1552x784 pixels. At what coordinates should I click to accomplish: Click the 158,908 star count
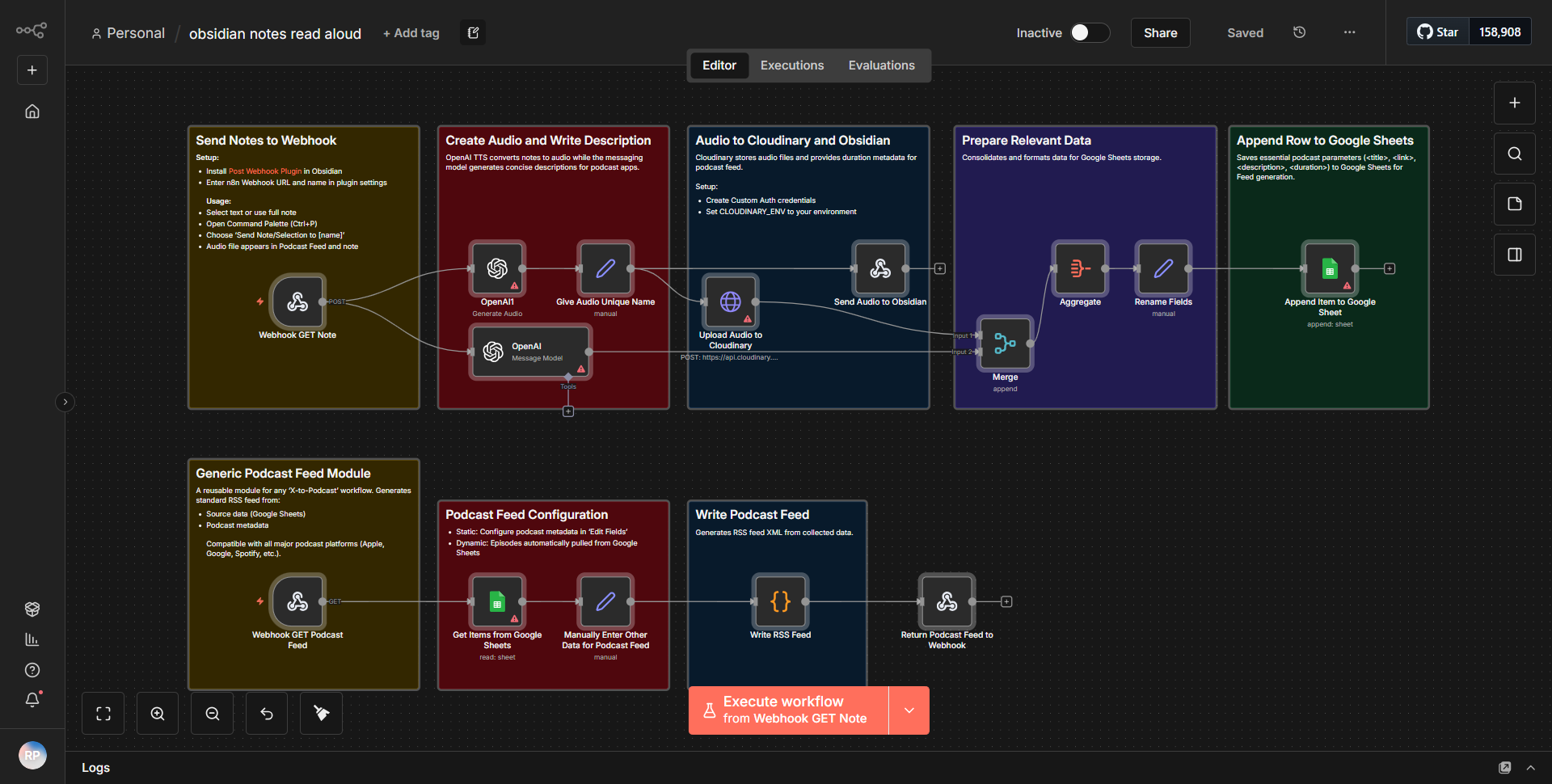pyautogui.click(x=1499, y=32)
